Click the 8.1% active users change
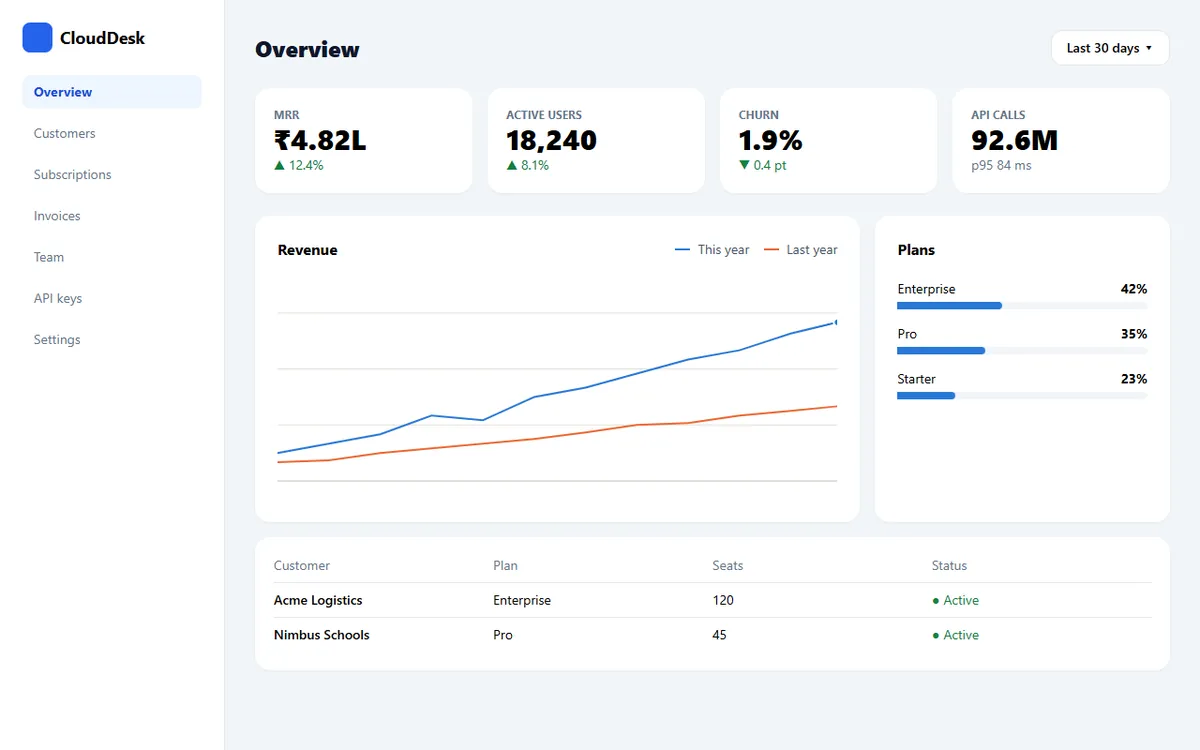The image size is (1200, 750). tap(528, 166)
